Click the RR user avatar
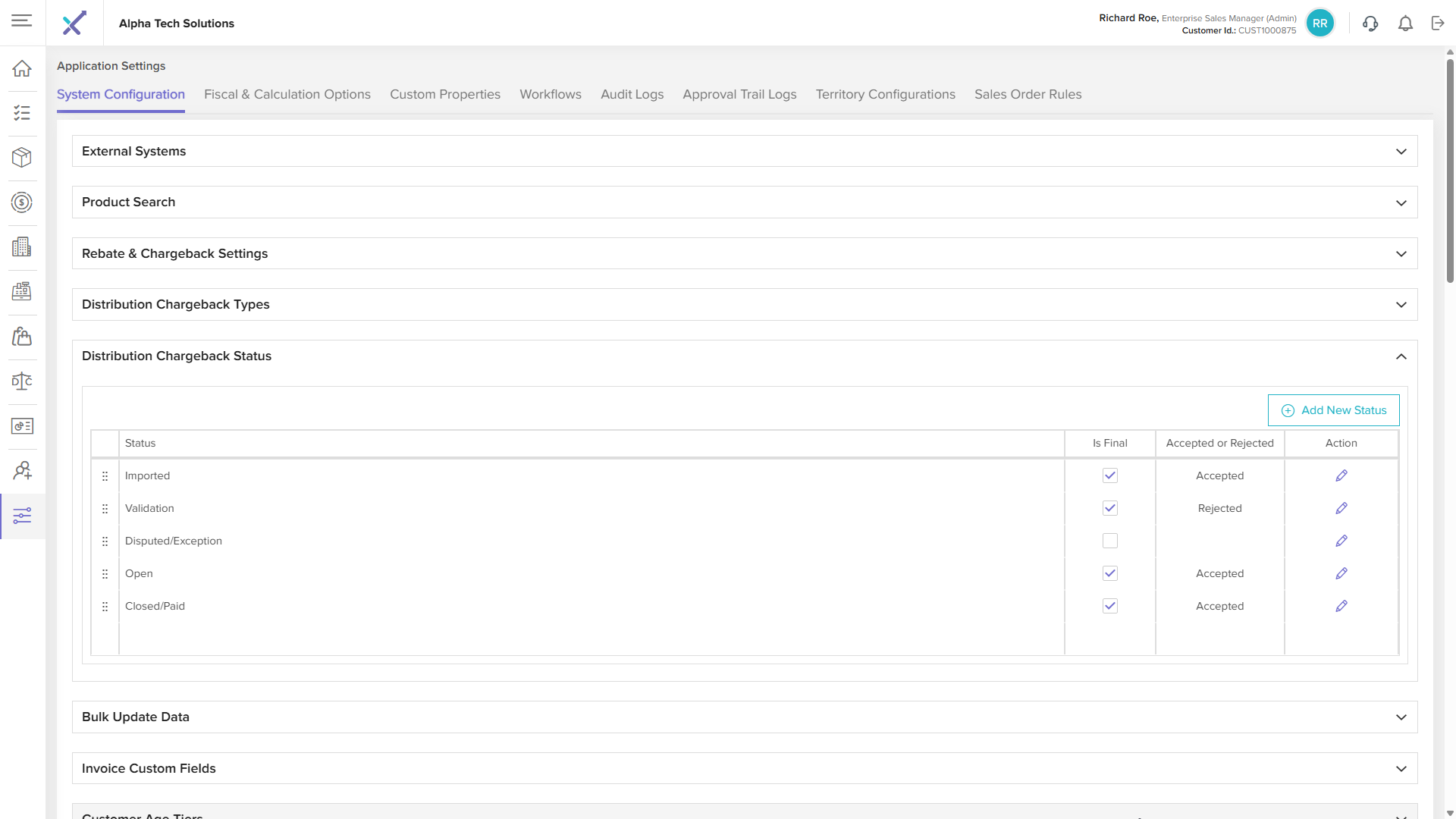Image resolution: width=1456 pixels, height=819 pixels. pos(1319,24)
